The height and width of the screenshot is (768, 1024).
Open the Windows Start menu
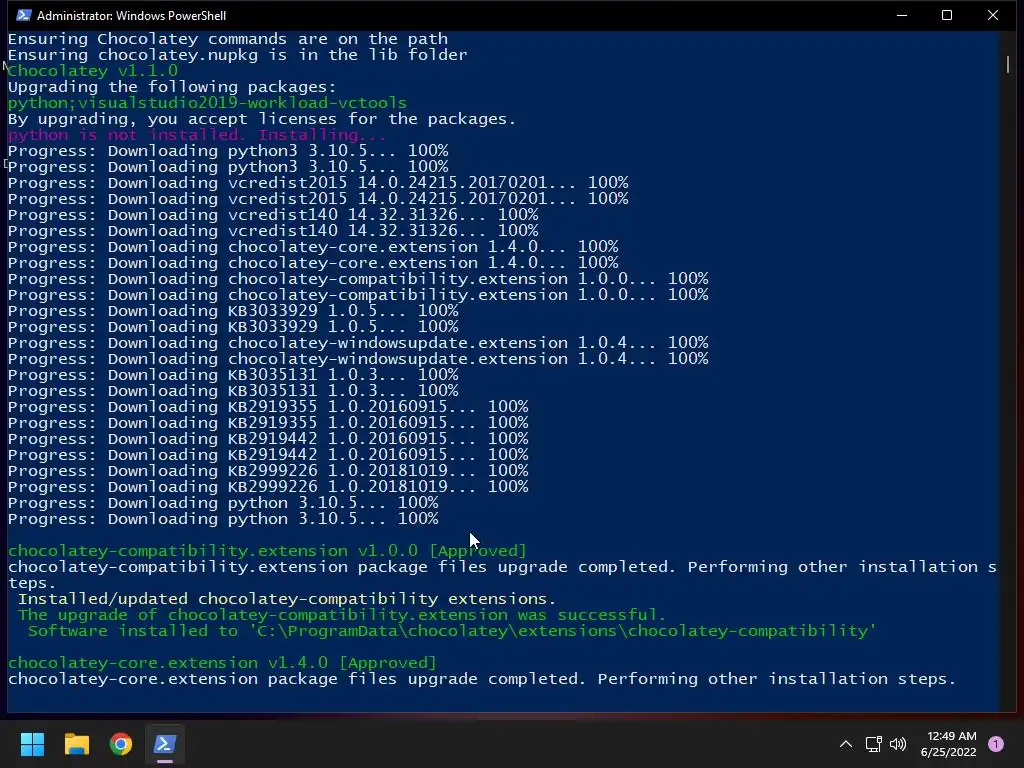click(x=32, y=744)
